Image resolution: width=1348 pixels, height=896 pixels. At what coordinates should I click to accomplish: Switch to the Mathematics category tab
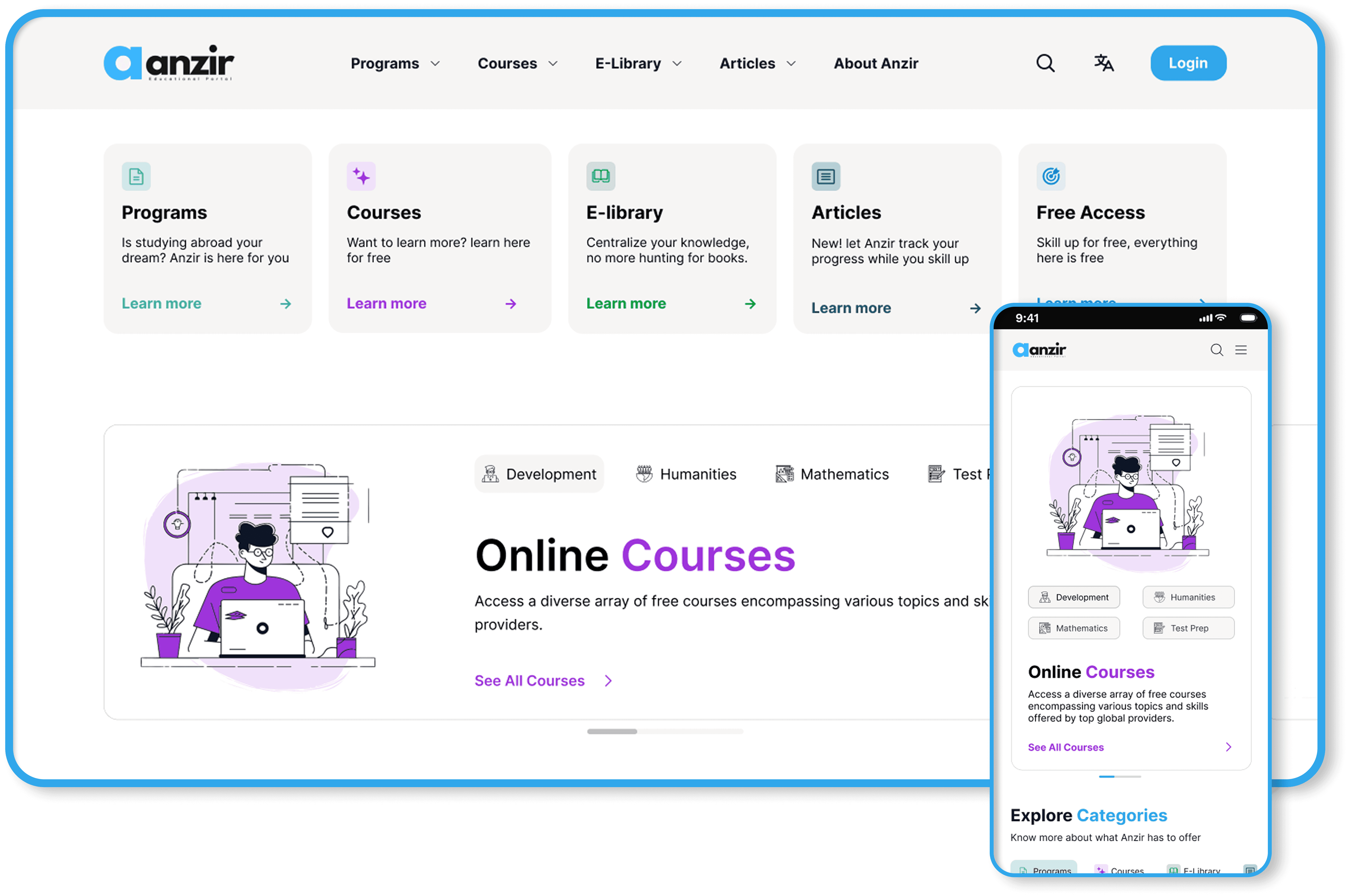point(832,474)
